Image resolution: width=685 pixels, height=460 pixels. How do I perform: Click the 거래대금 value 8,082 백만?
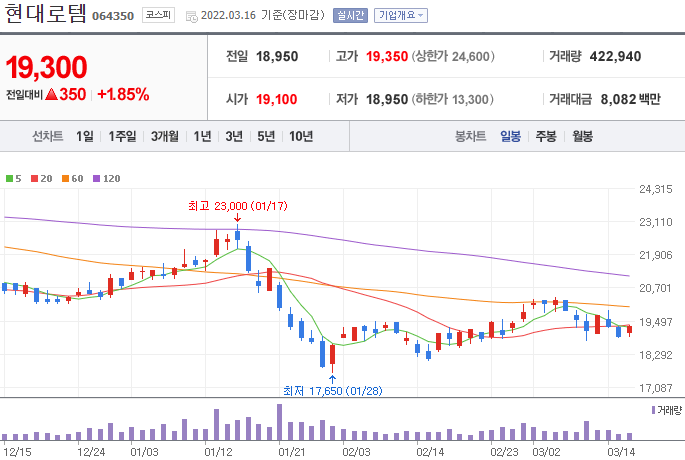coord(630,99)
